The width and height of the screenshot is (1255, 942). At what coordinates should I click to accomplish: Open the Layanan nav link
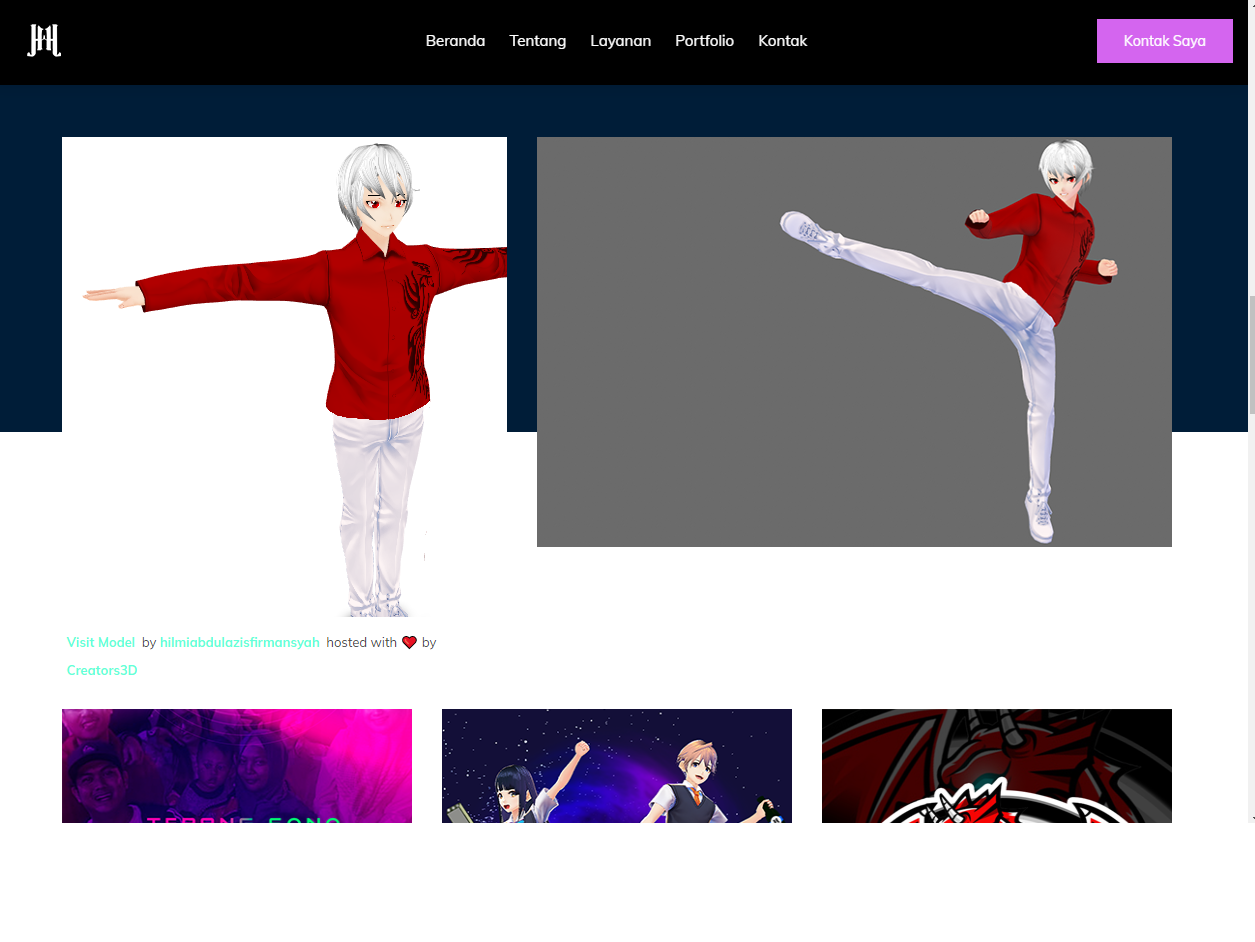coord(620,41)
